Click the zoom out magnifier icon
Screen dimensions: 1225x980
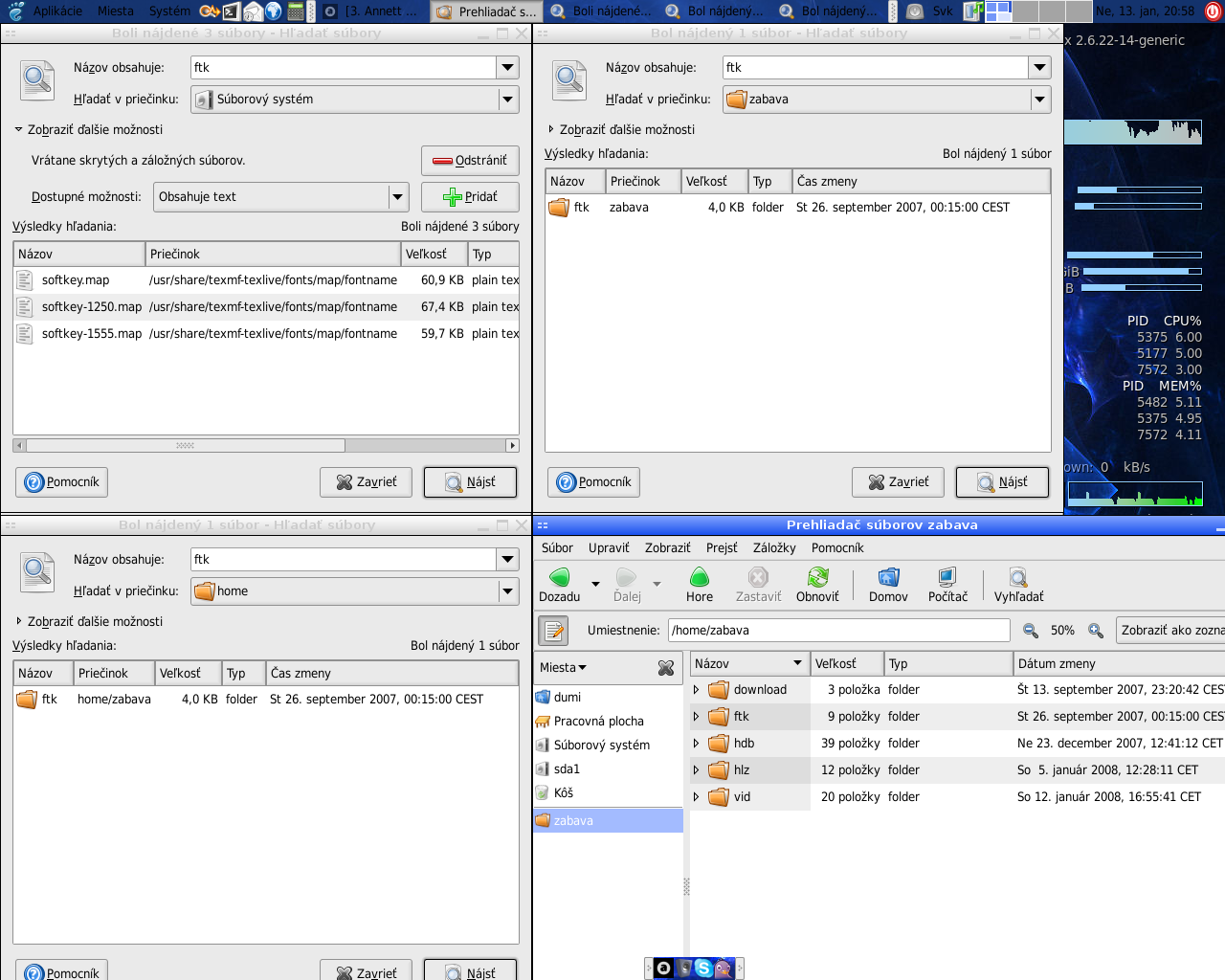tap(1031, 631)
